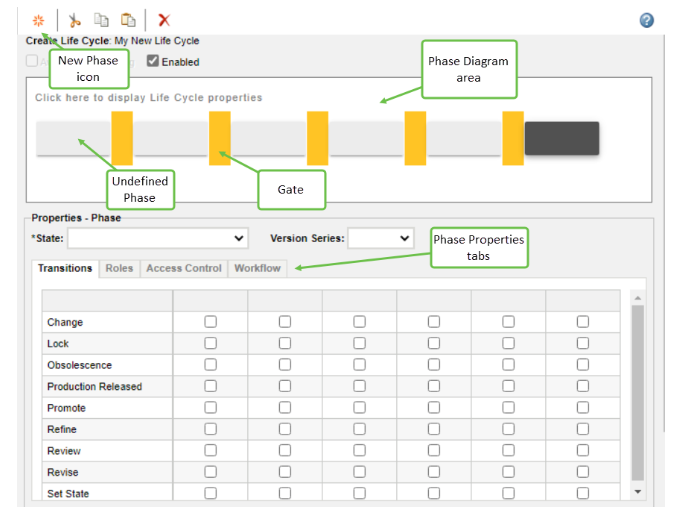Select the second undefined phase block
This screenshot has width=673, height=510.
(x=171, y=138)
